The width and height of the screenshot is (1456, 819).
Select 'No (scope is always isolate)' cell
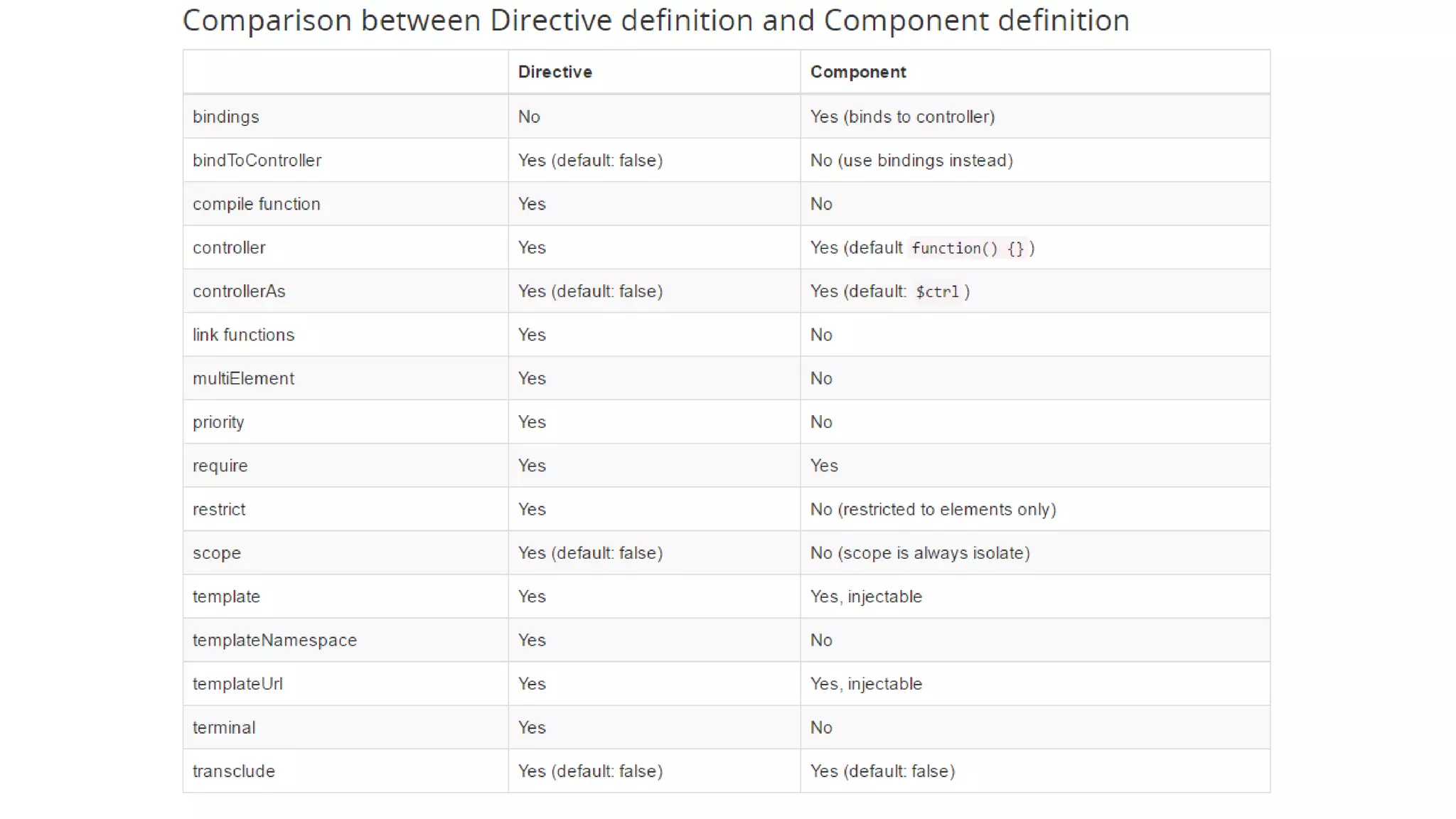920,553
